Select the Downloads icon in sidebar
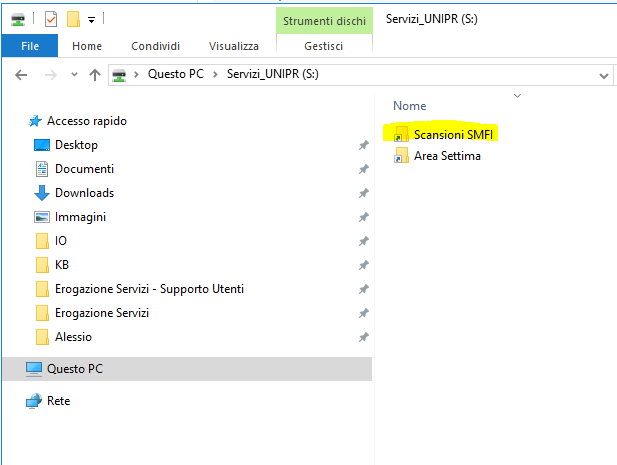The image size is (617, 465). 42,193
